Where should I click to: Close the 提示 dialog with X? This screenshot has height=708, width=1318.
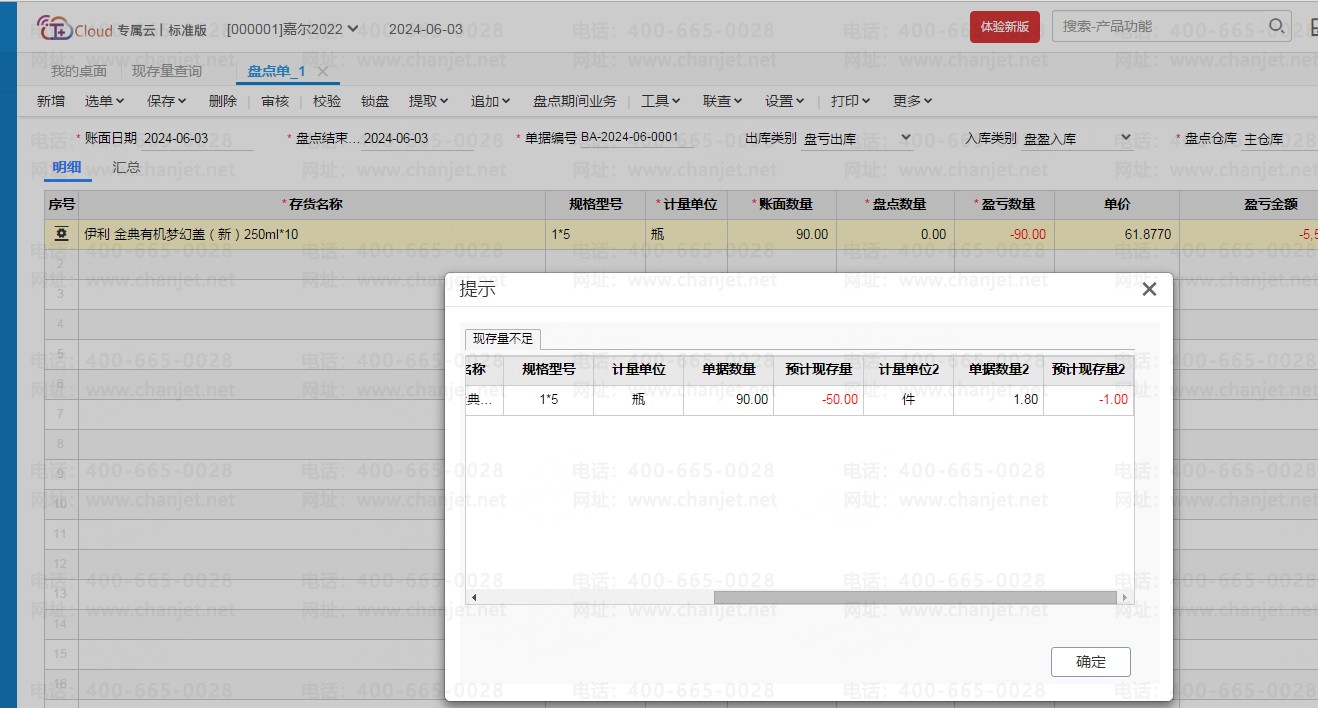[x=1149, y=289]
